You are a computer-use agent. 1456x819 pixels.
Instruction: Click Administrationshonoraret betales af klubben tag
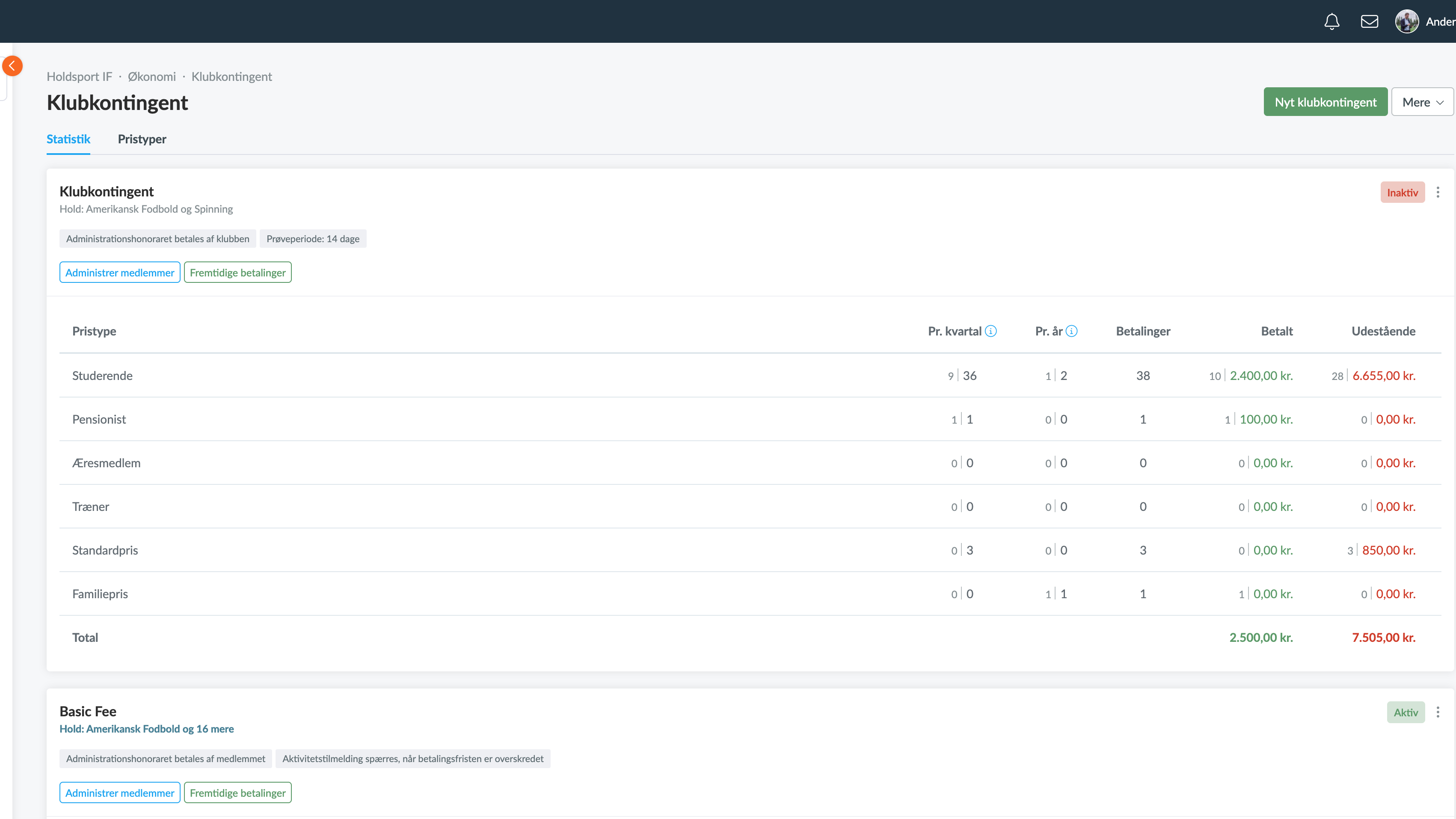[158, 238]
